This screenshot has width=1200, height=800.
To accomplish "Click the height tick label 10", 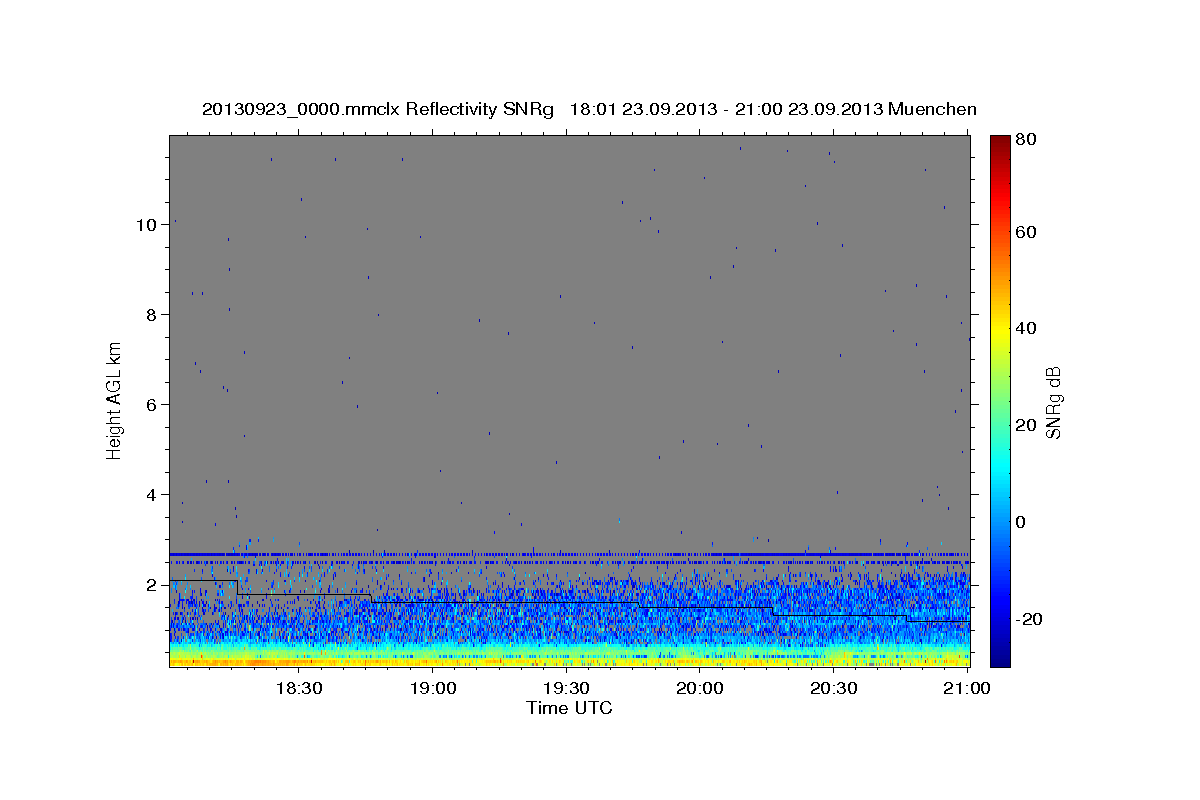I will tap(147, 225).
